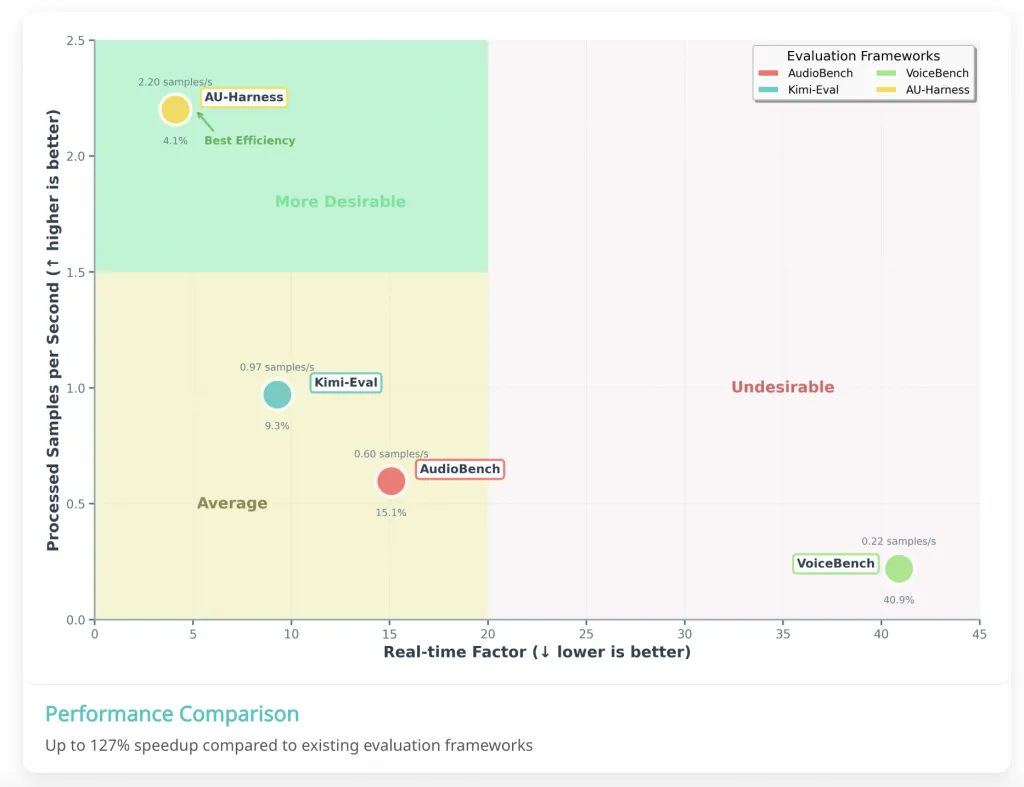This screenshot has width=1024, height=787.
Task: Select the Kimi-Eval label box
Action: pos(346,382)
